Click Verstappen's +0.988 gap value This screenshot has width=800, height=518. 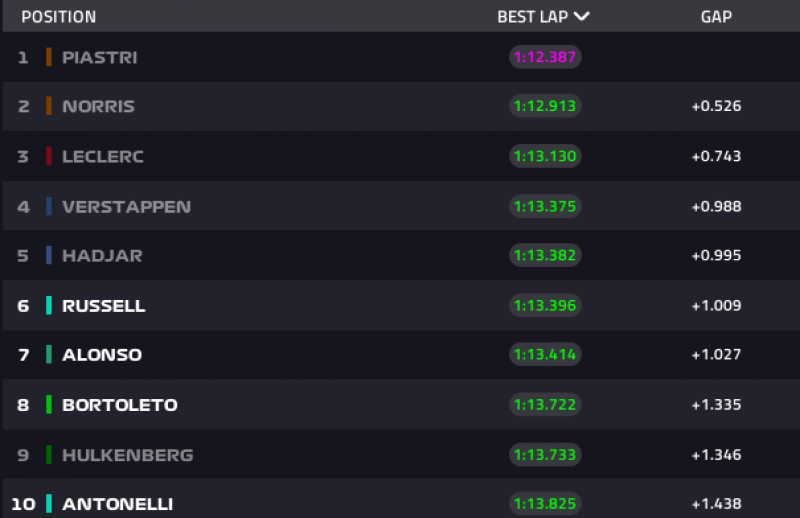[x=716, y=206]
